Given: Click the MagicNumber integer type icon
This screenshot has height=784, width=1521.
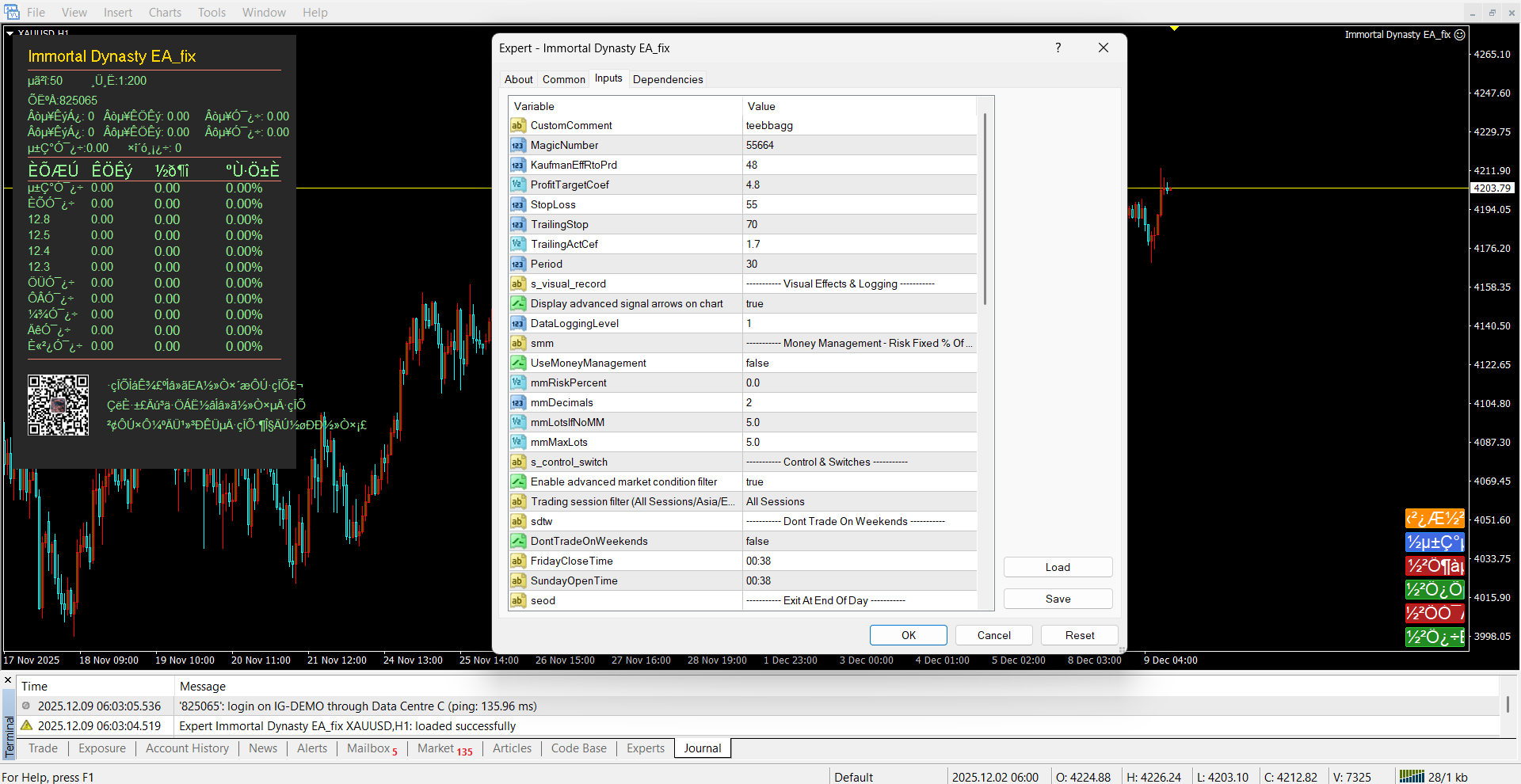Looking at the screenshot, I should pos(517,146).
